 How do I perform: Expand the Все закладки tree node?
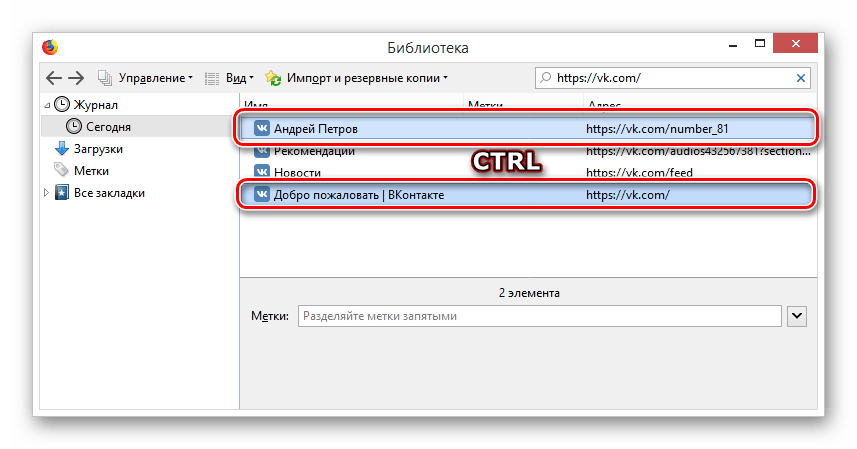[x=47, y=193]
